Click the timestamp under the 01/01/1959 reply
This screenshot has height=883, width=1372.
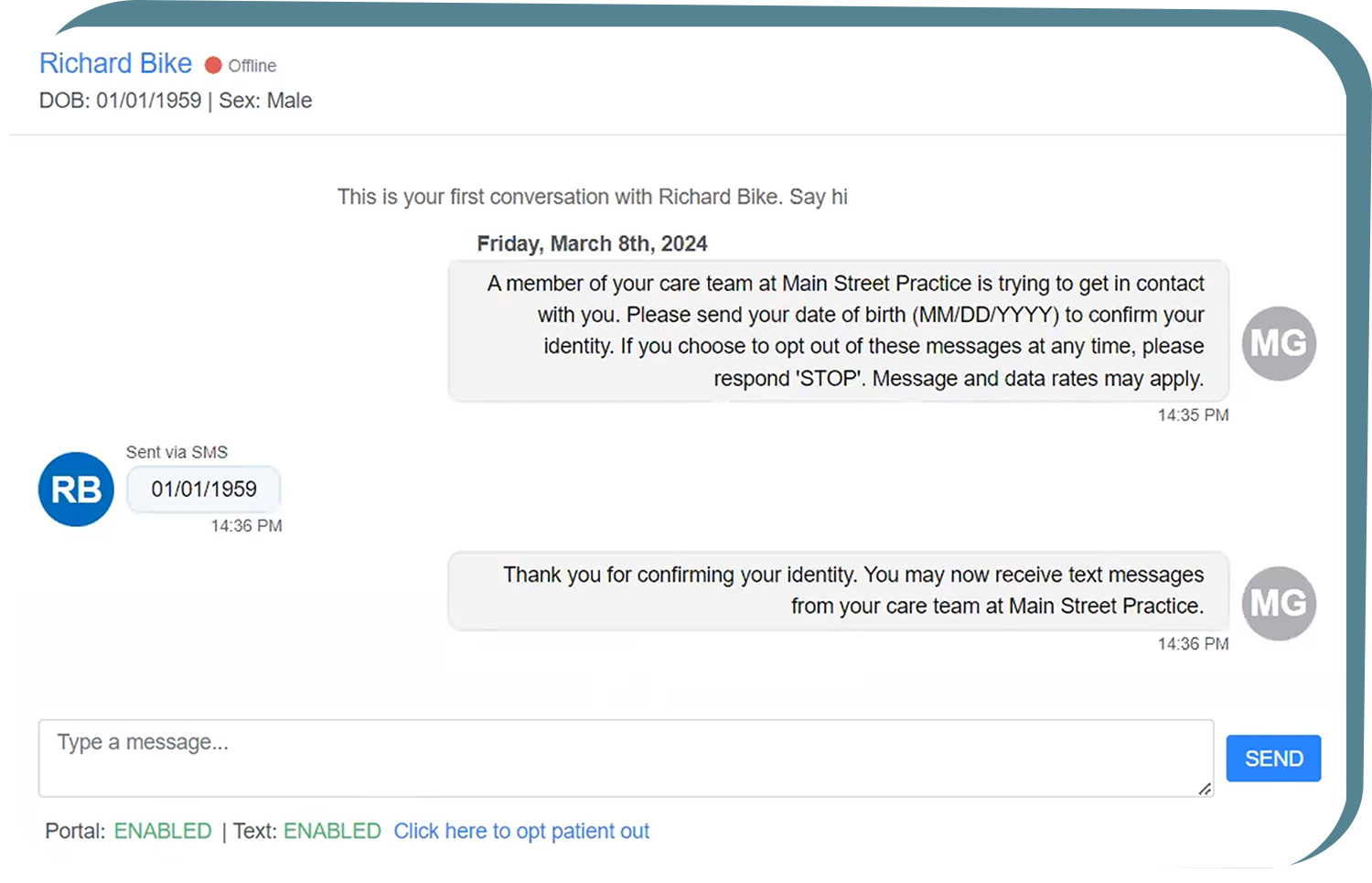246,526
